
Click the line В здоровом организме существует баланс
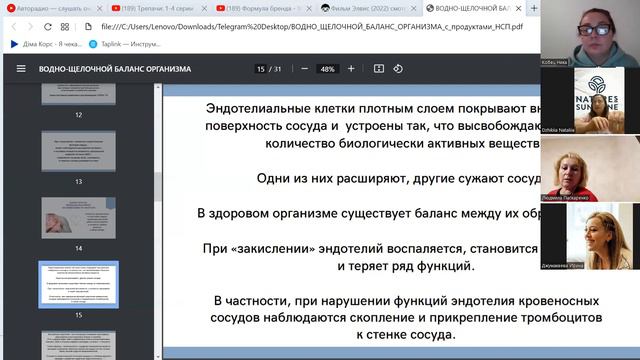point(369,213)
